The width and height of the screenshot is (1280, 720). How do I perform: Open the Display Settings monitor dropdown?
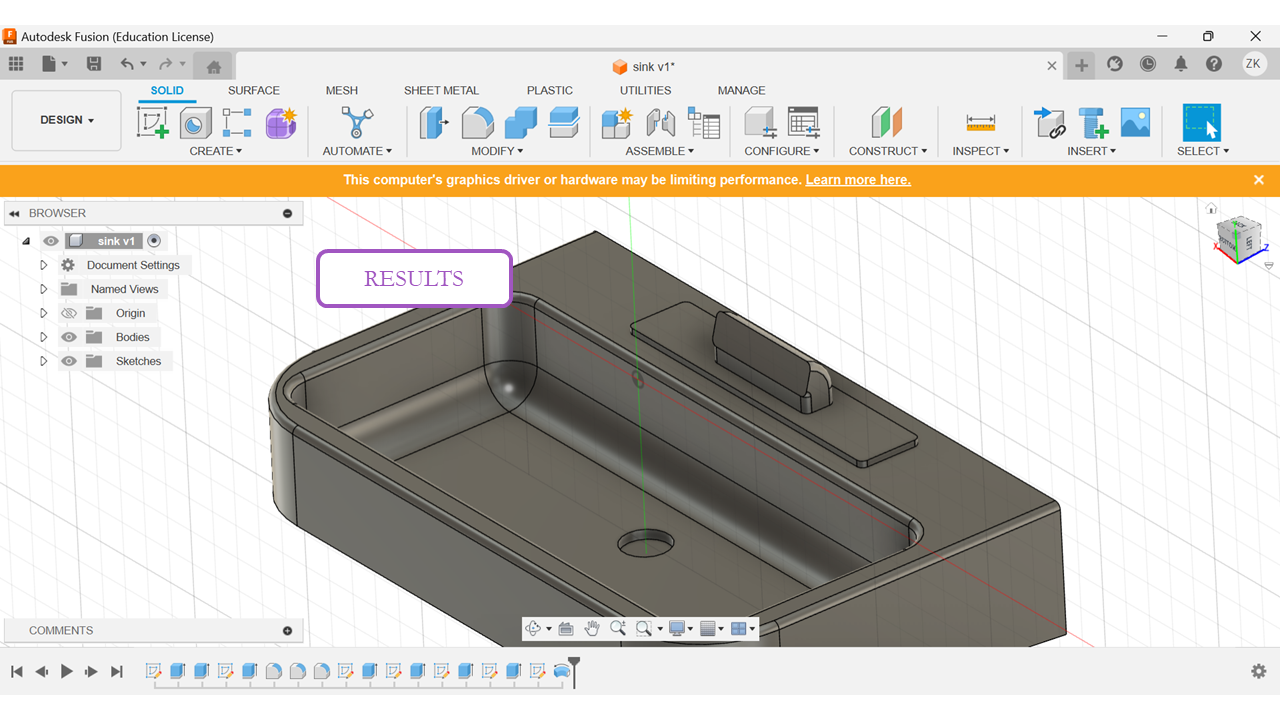pyautogui.click(x=681, y=628)
